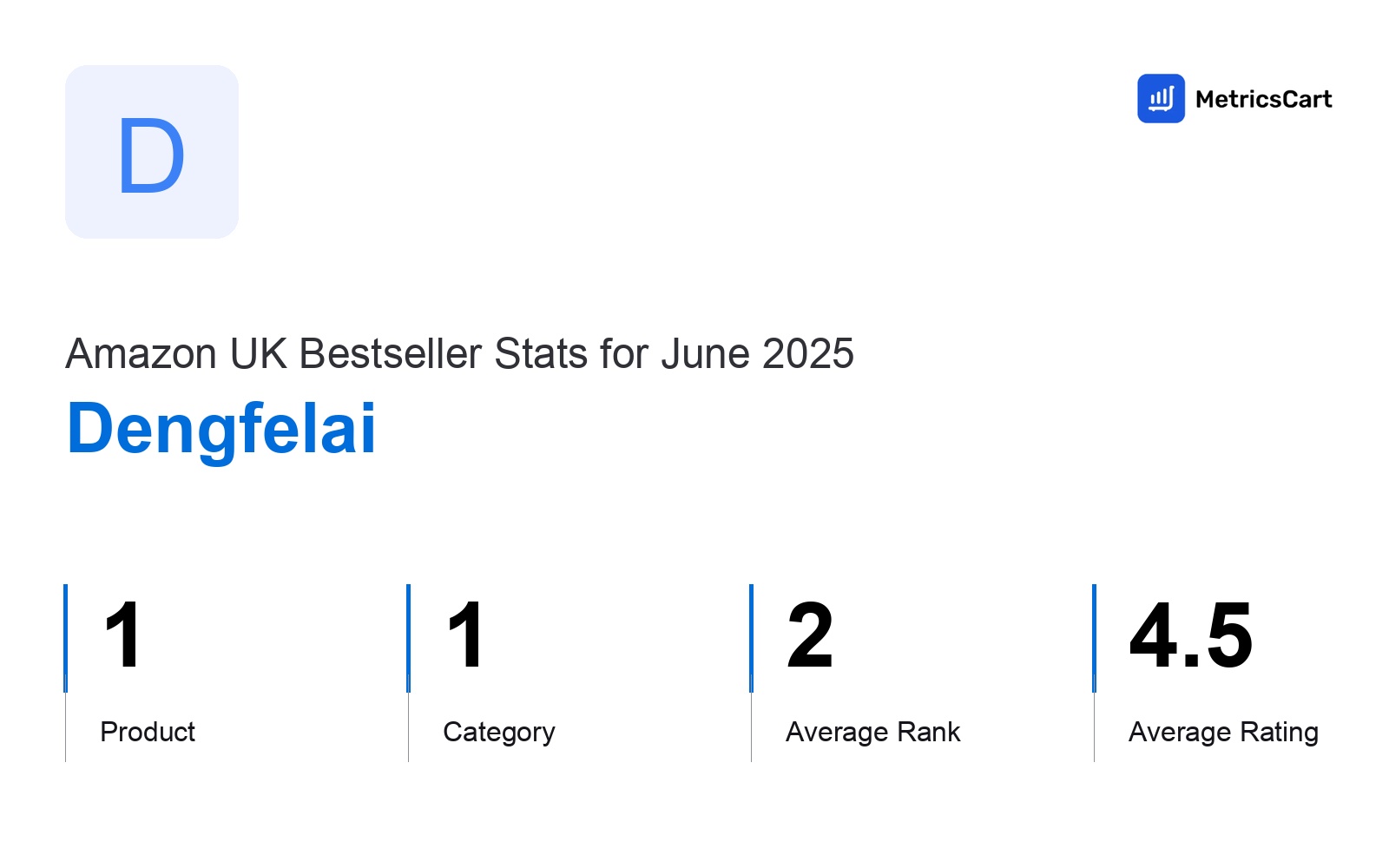Click the Dengfelai brand name heading
This screenshot has width=1389, height=868.
pyautogui.click(x=221, y=430)
